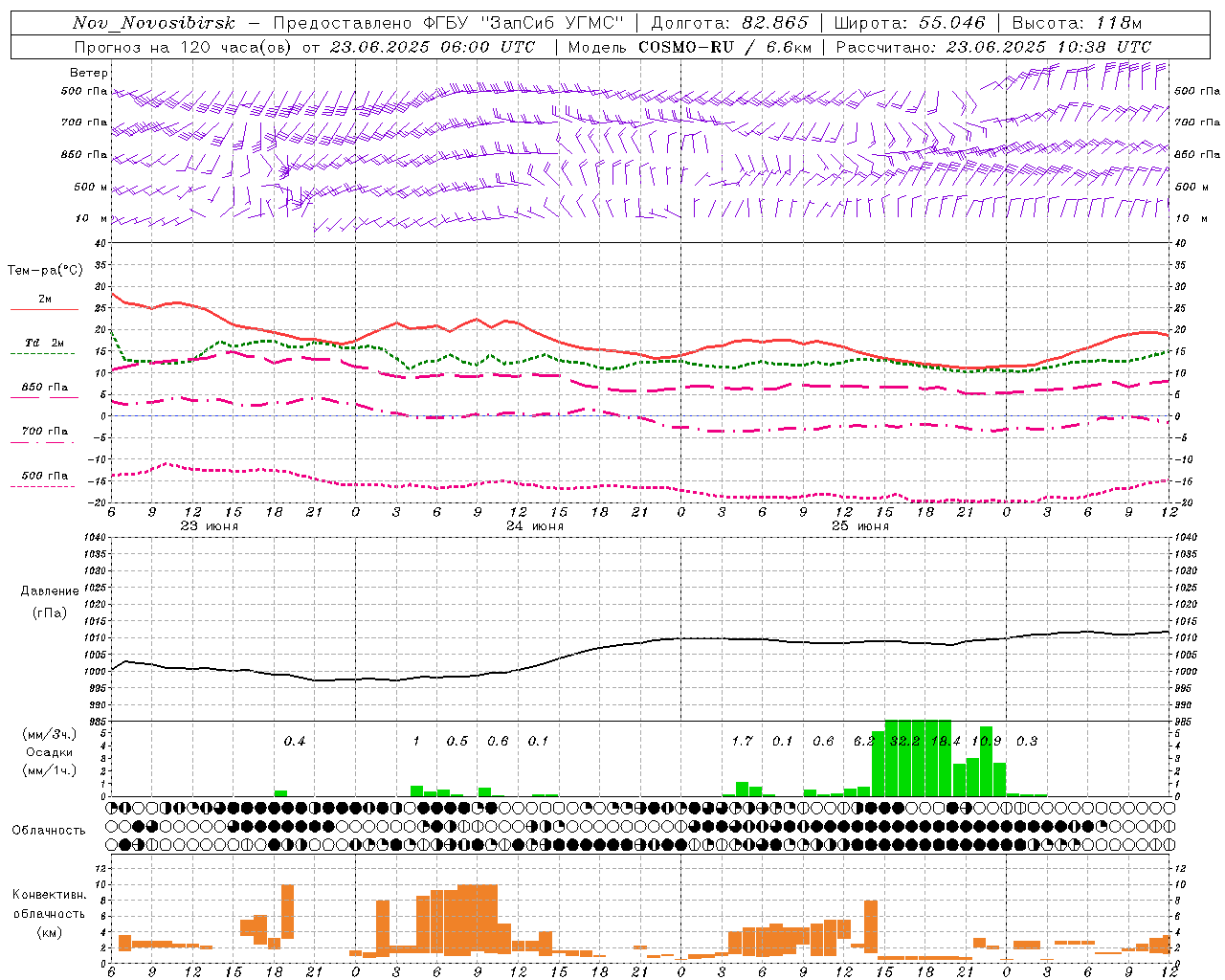Click the precipitation value 32.2

(904, 741)
